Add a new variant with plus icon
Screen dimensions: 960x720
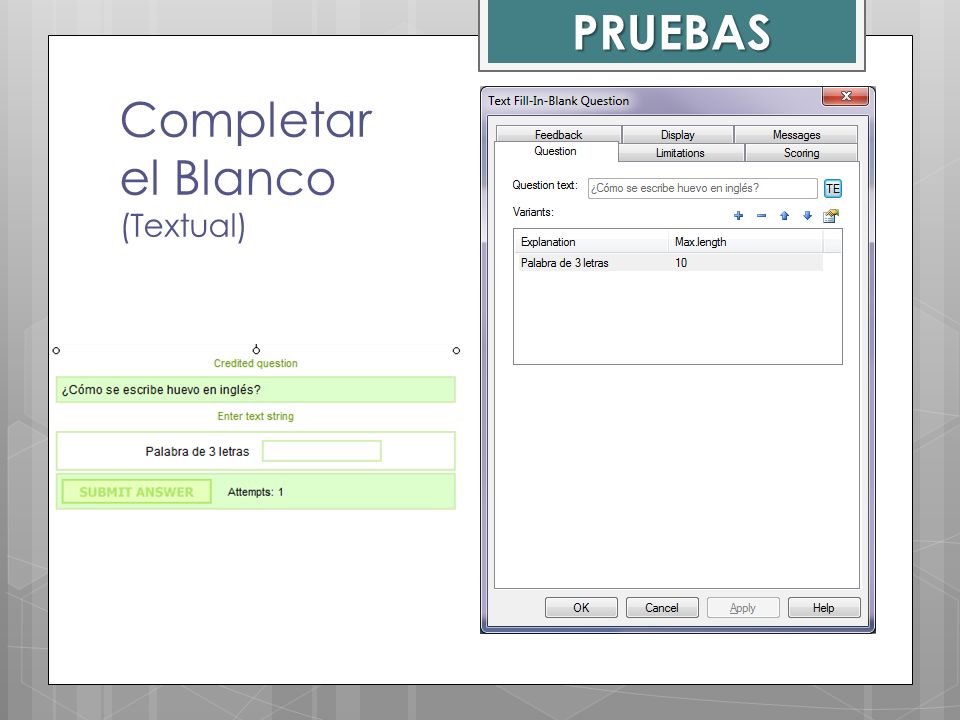click(738, 216)
